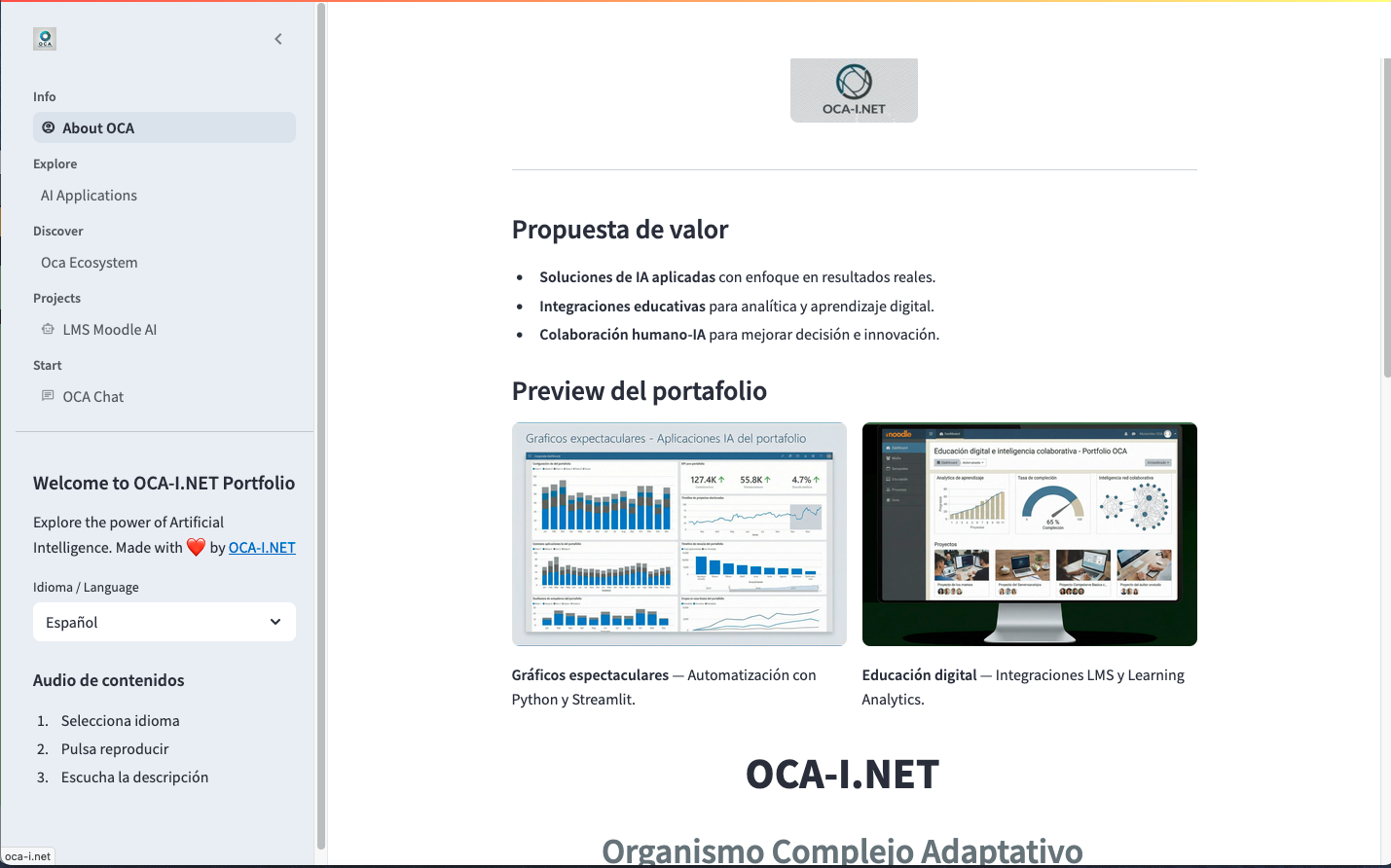Click the LMS Moodle AI robot icon
Image resolution: width=1391 pixels, height=868 pixels.
pyautogui.click(x=48, y=329)
